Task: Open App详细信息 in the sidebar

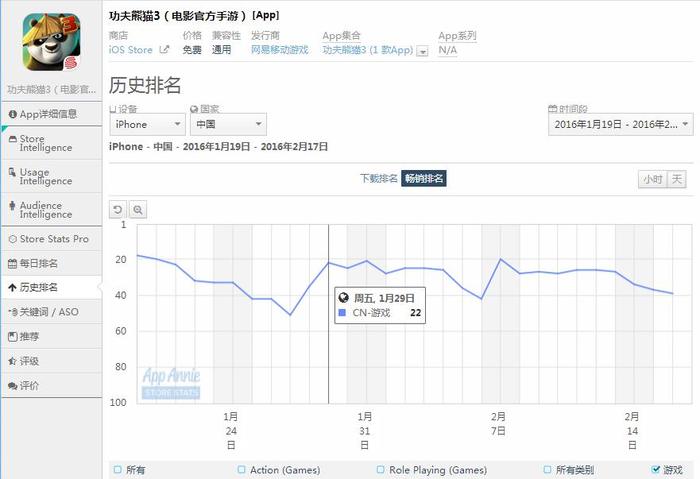Action: (51, 114)
